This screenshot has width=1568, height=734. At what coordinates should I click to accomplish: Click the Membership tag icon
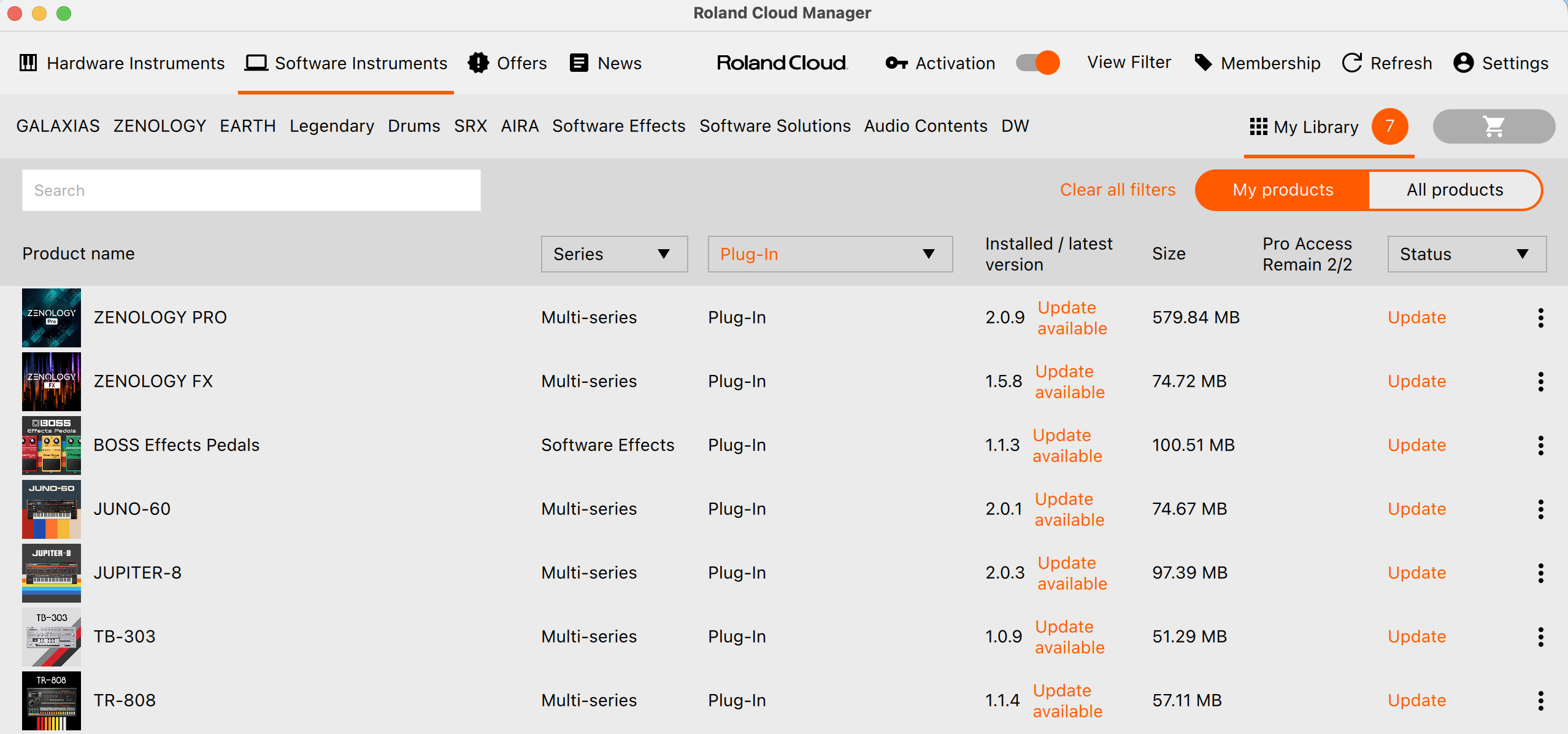tap(1204, 63)
